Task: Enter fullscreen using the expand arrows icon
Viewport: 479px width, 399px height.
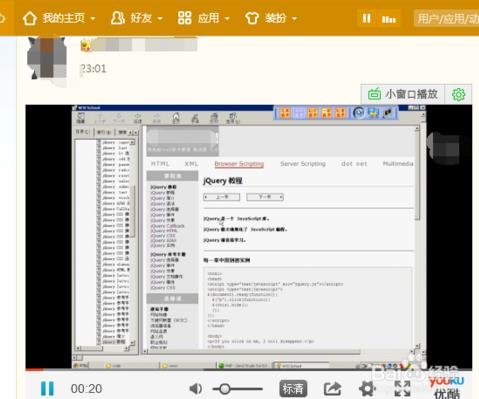Action: point(402,389)
